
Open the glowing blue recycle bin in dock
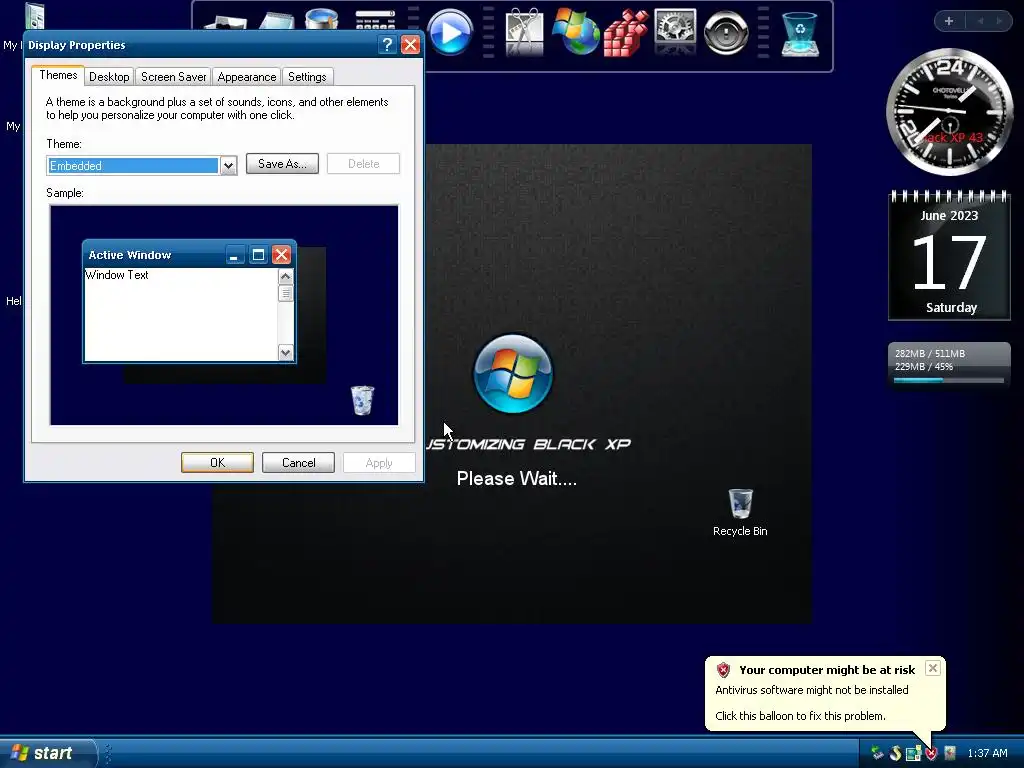(x=800, y=34)
